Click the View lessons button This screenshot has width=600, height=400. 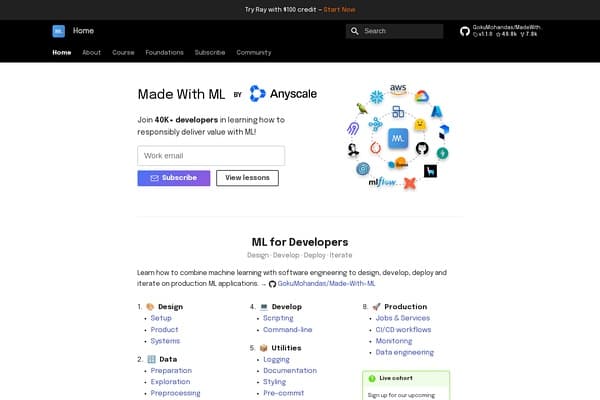pos(247,178)
